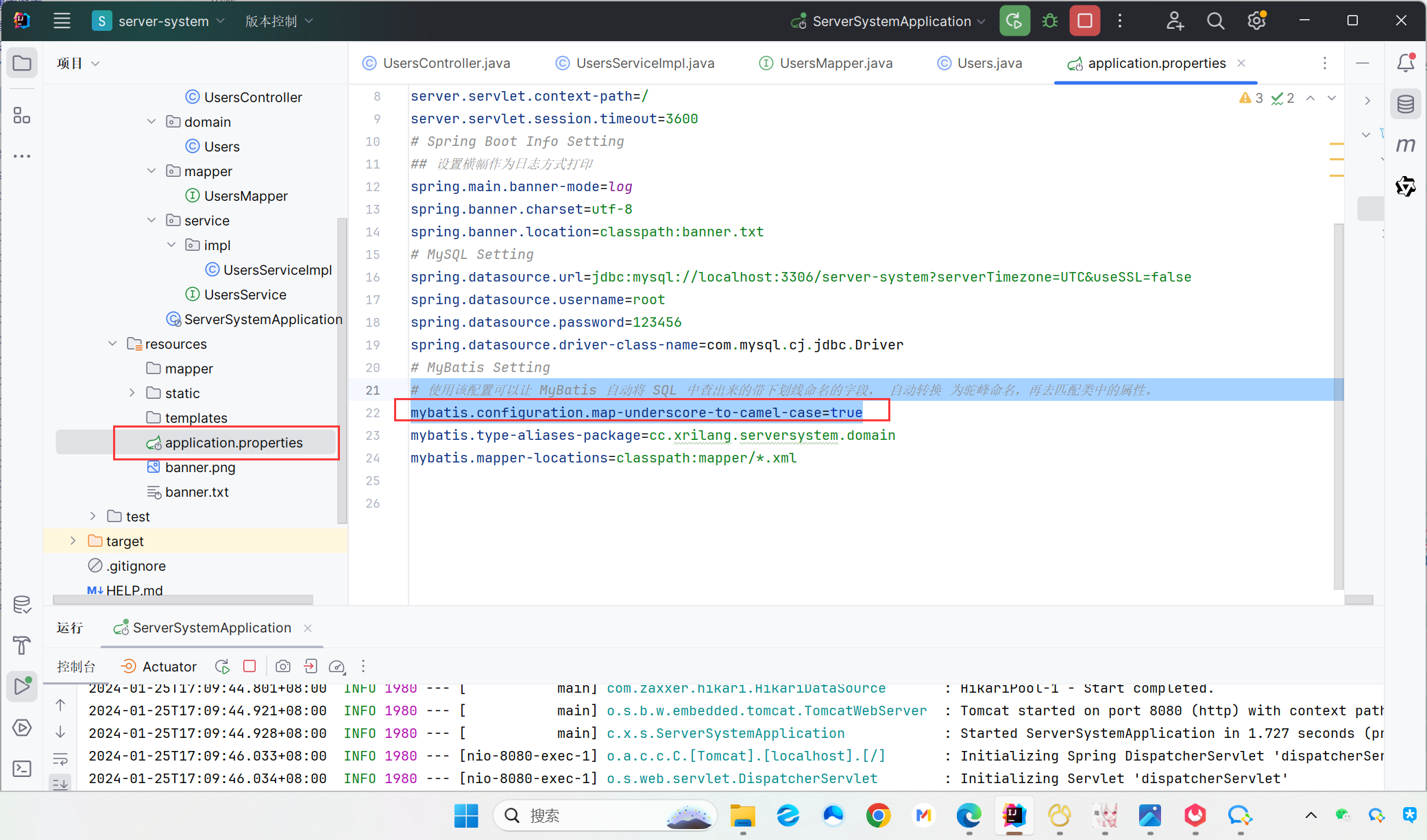The image size is (1427, 840).
Task: Collapse the domain folder
Action: click(x=151, y=121)
